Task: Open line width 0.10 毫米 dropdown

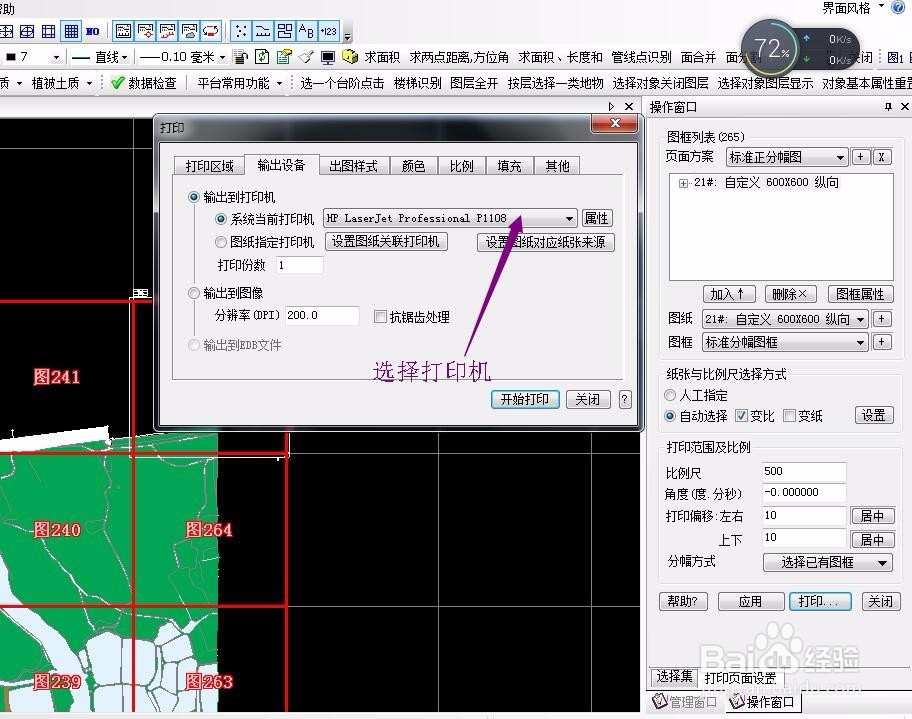Action: pyautogui.click(x=222, y=58)
